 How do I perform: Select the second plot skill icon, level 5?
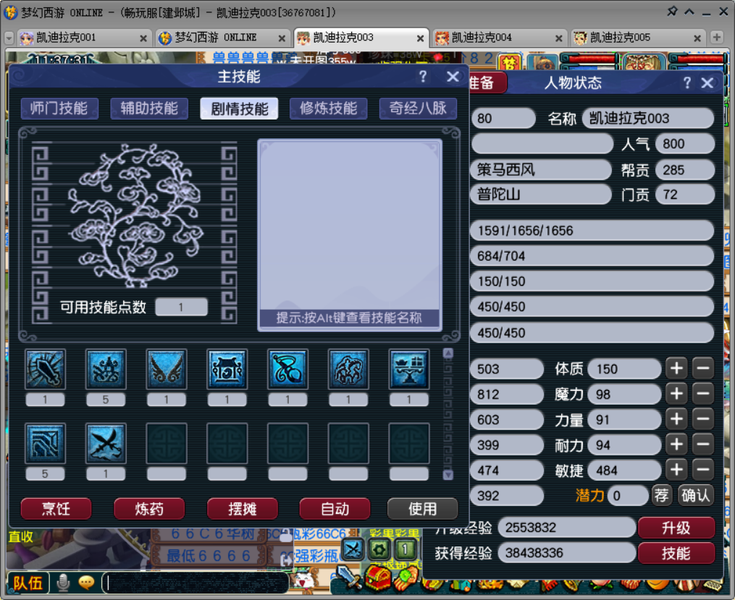106,369
